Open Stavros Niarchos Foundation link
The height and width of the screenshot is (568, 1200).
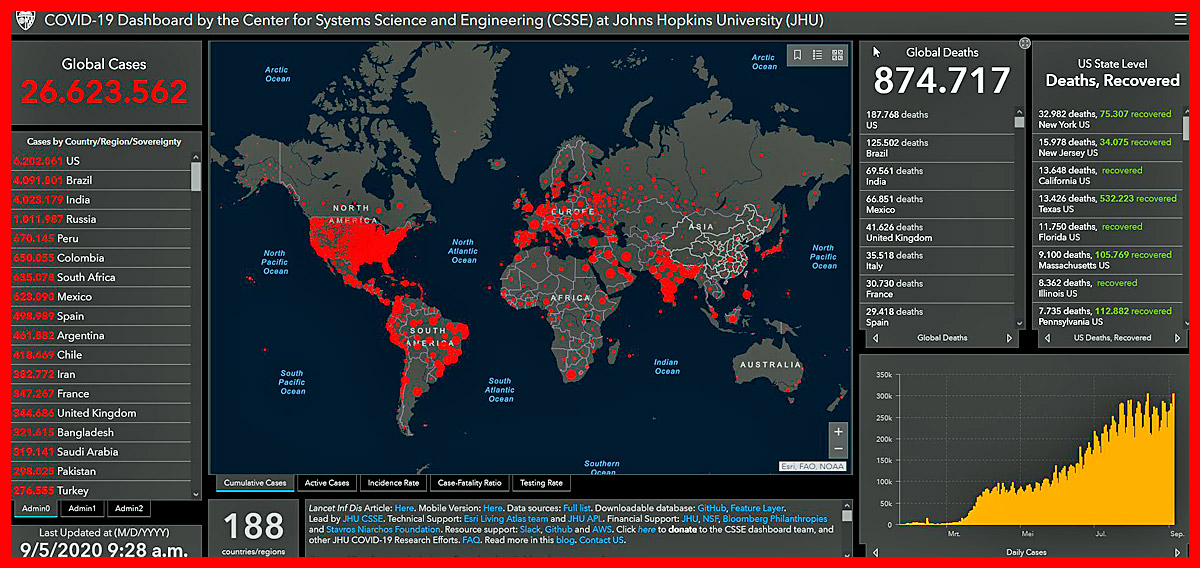pyautogui.click(x=383, y=530)
